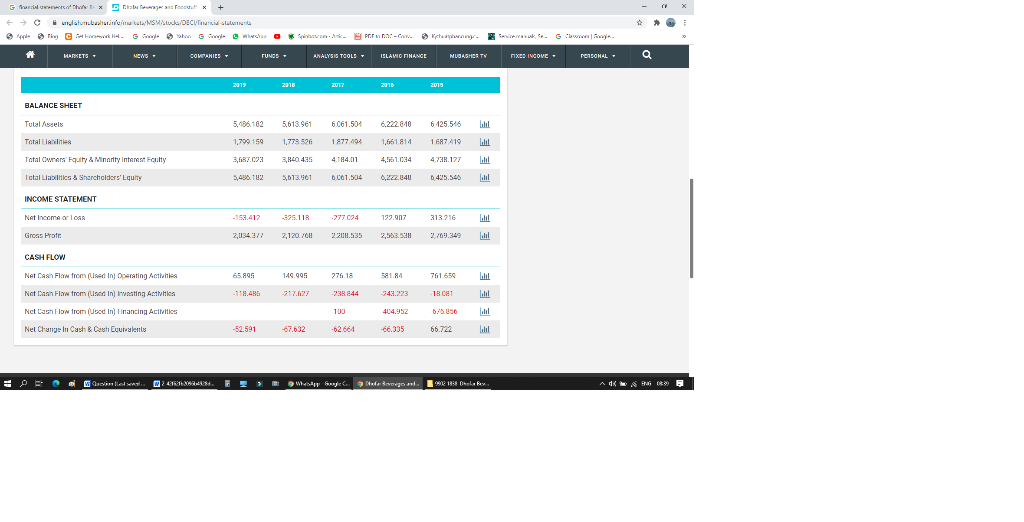Image resolution: width=1024 pixels, height=522 pixels.
Task: Open the Windows Start menu
Action: tap(7, 383)
